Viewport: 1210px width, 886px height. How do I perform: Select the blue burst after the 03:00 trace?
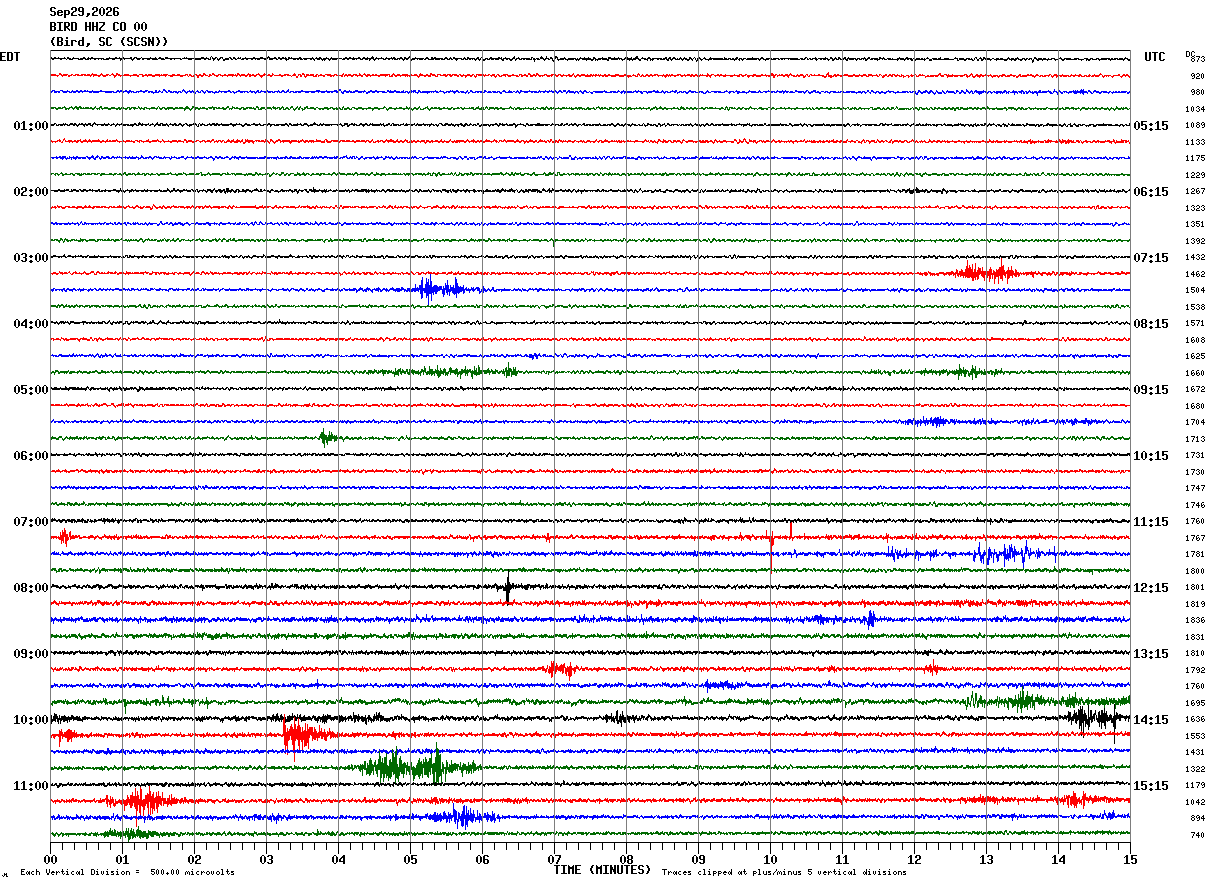click(440, 289)
